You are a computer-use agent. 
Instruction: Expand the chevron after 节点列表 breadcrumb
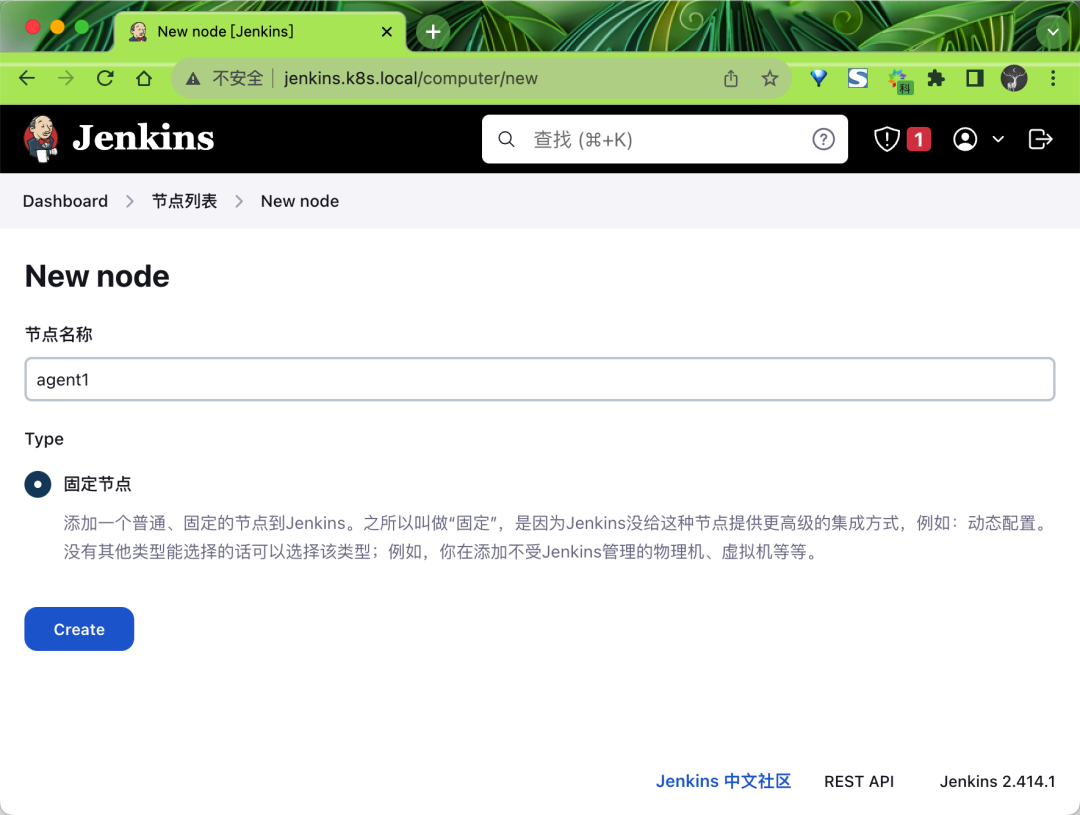(239, 201)
